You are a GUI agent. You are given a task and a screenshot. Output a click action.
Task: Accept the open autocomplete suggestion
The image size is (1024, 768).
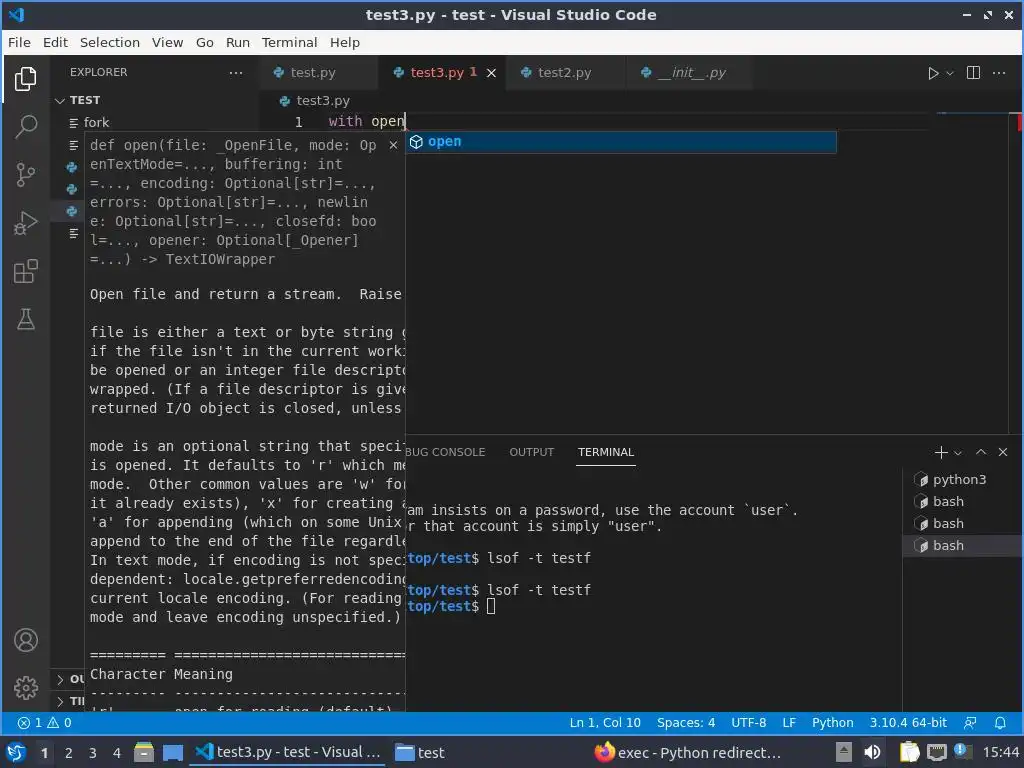pos(620,142)
